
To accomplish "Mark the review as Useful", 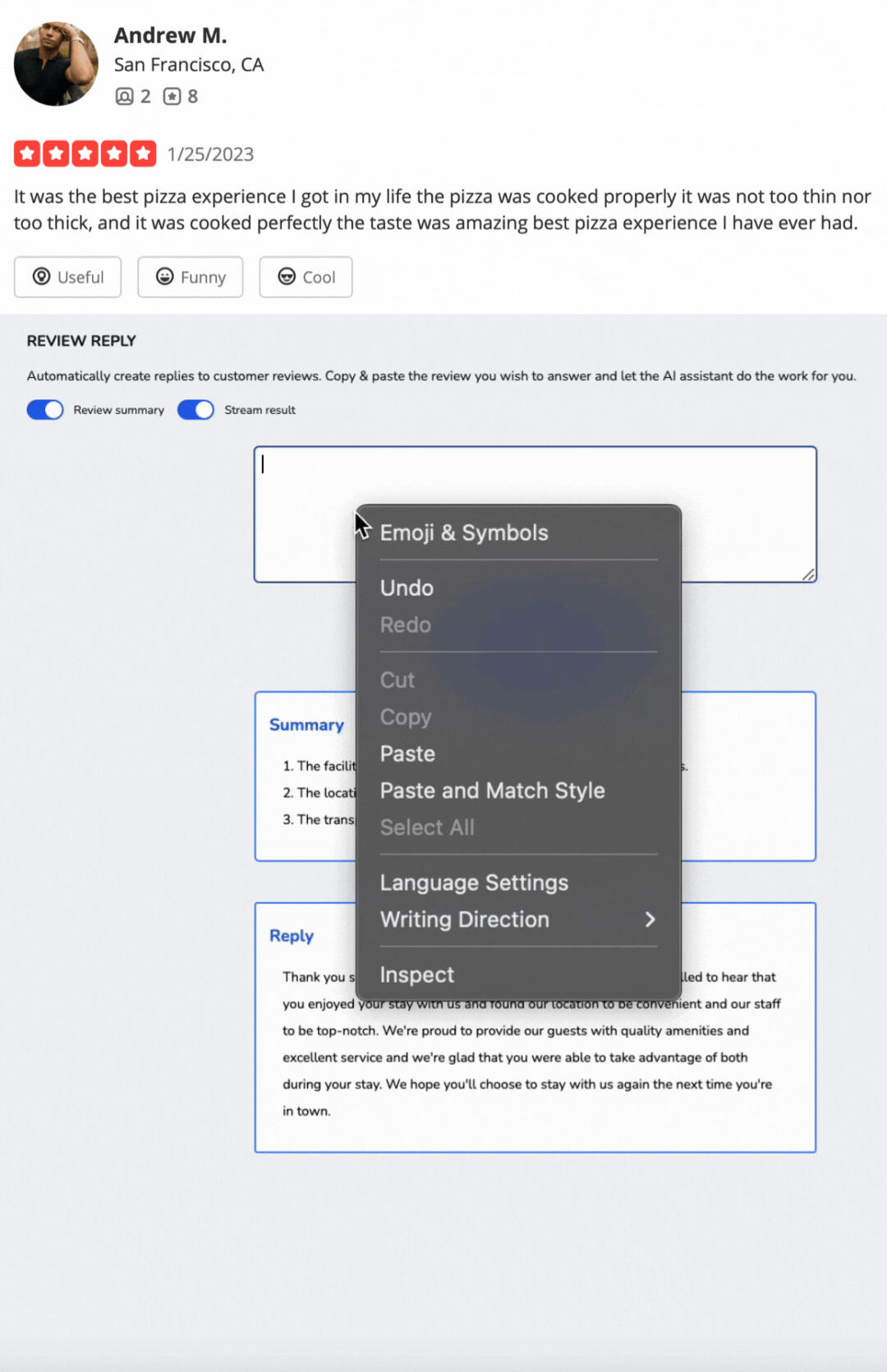I will click(x=67, y=277).
